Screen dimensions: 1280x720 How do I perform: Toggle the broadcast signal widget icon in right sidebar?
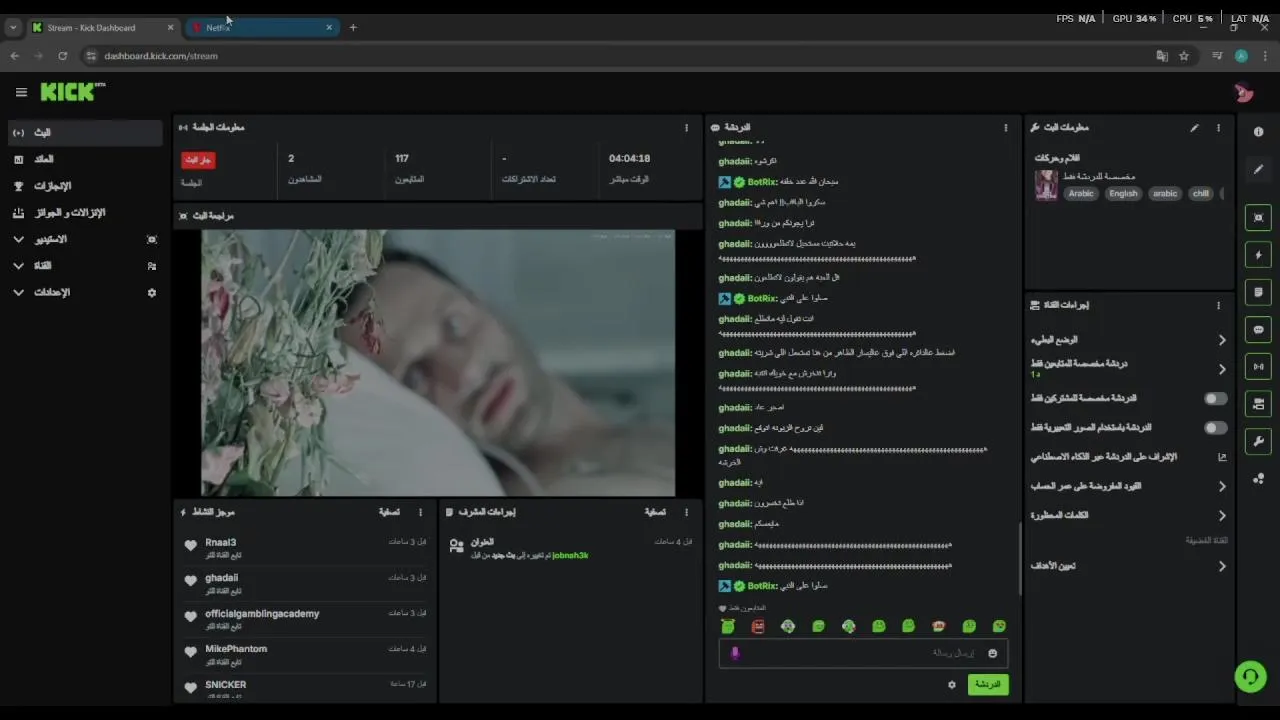tap(1258, 366)
